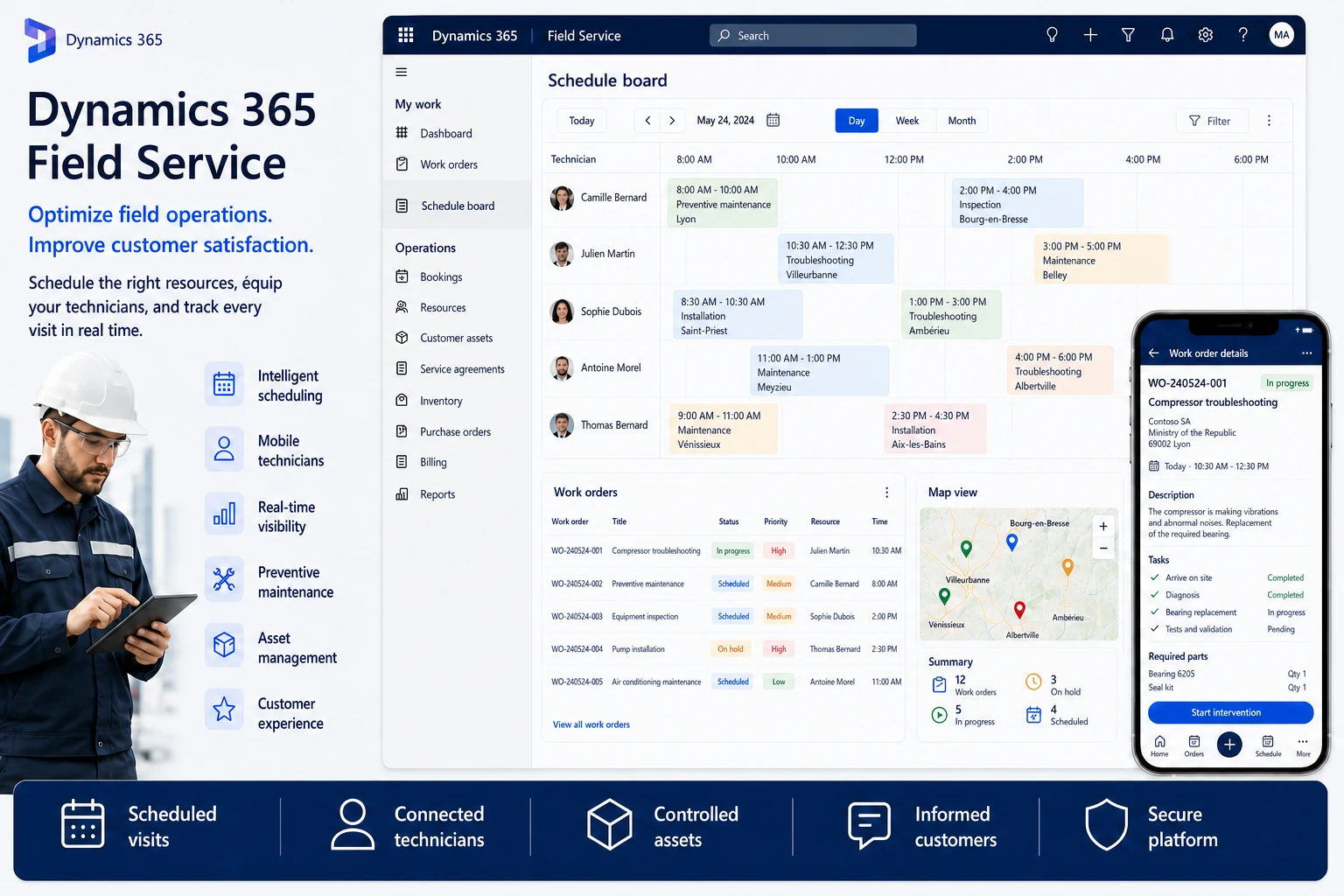1344x896 pixels.
Task: Click the help question mark icon
Action: coord(1242,35)
